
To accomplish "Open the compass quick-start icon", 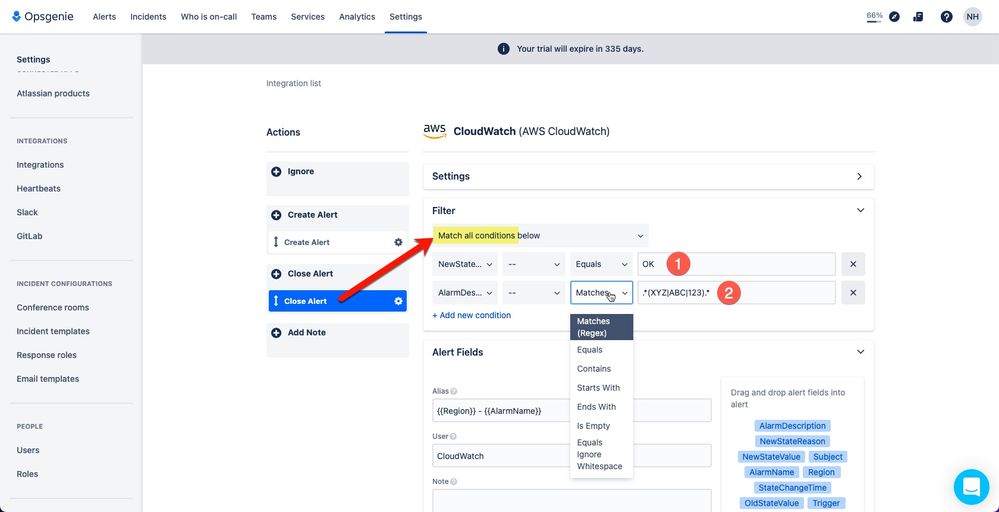I will pos(894,17).
